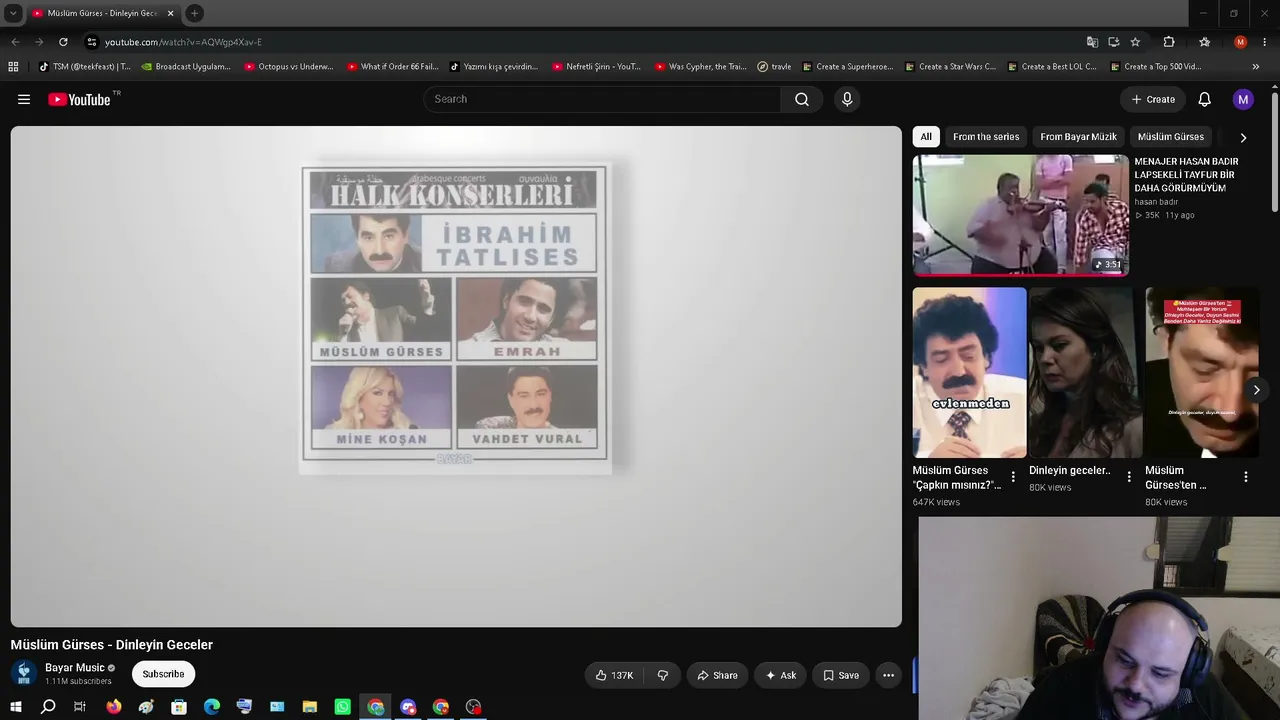Open the bookmarks apps grid shortcut

click(x=13, y=67)
